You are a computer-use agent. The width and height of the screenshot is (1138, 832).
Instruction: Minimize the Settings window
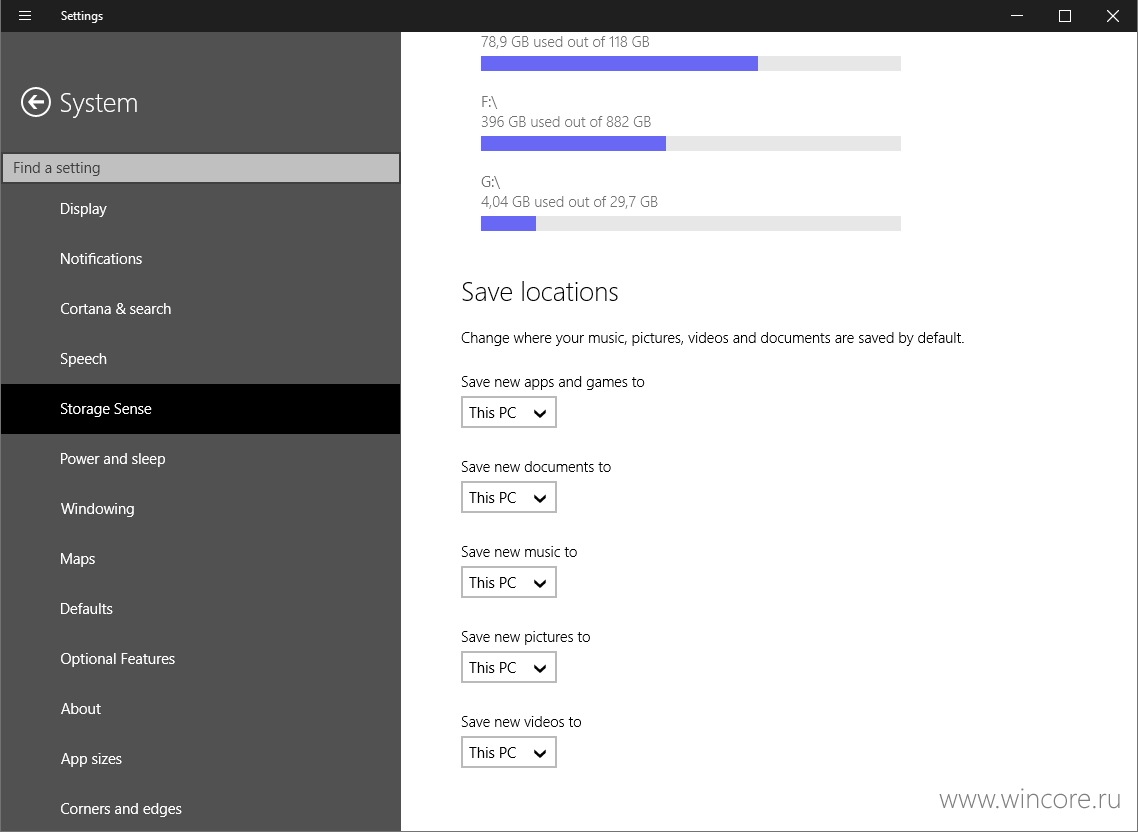(x=1017, y=16)
